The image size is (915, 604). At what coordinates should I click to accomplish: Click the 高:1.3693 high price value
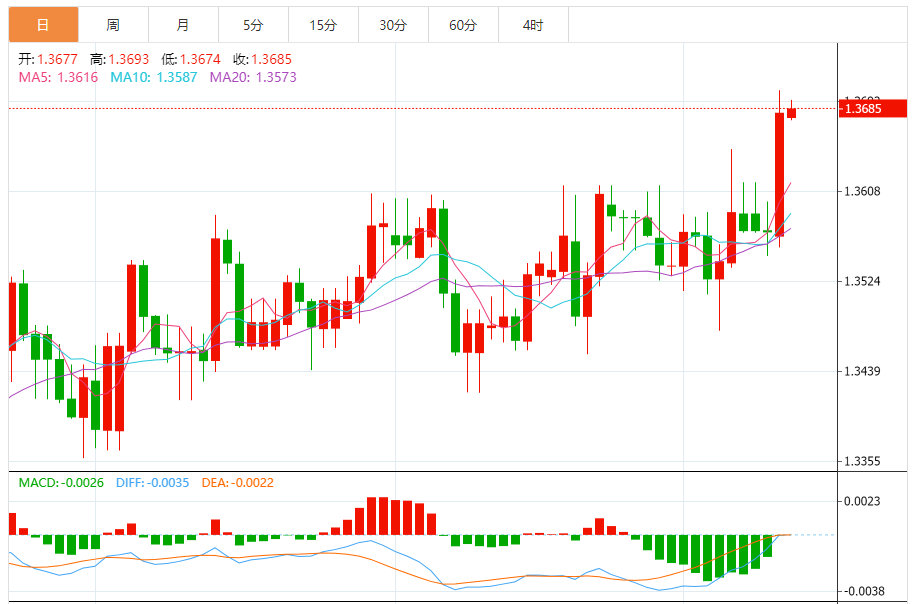(120, 59)
